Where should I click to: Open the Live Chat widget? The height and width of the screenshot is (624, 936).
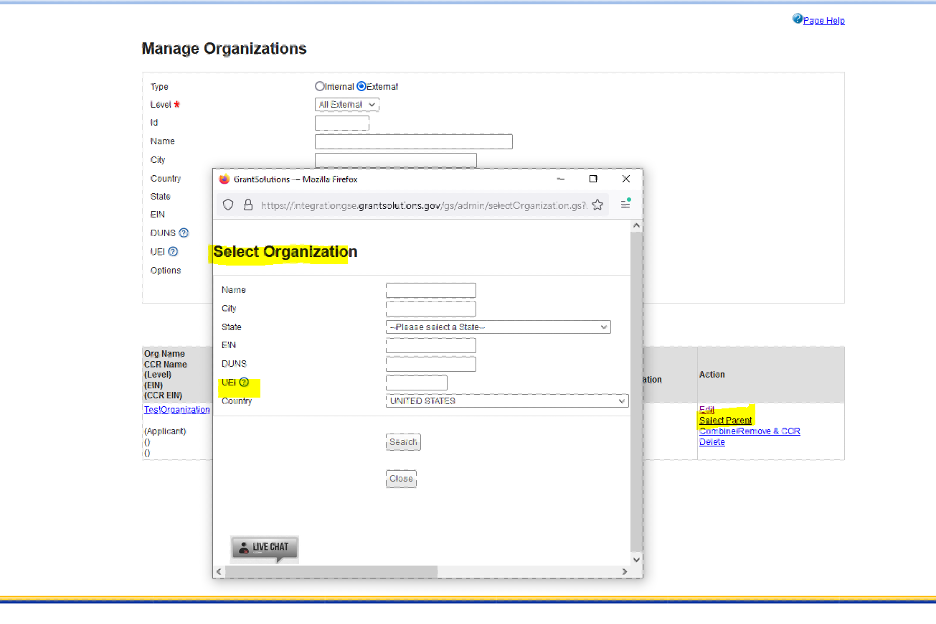pos(264,547)
